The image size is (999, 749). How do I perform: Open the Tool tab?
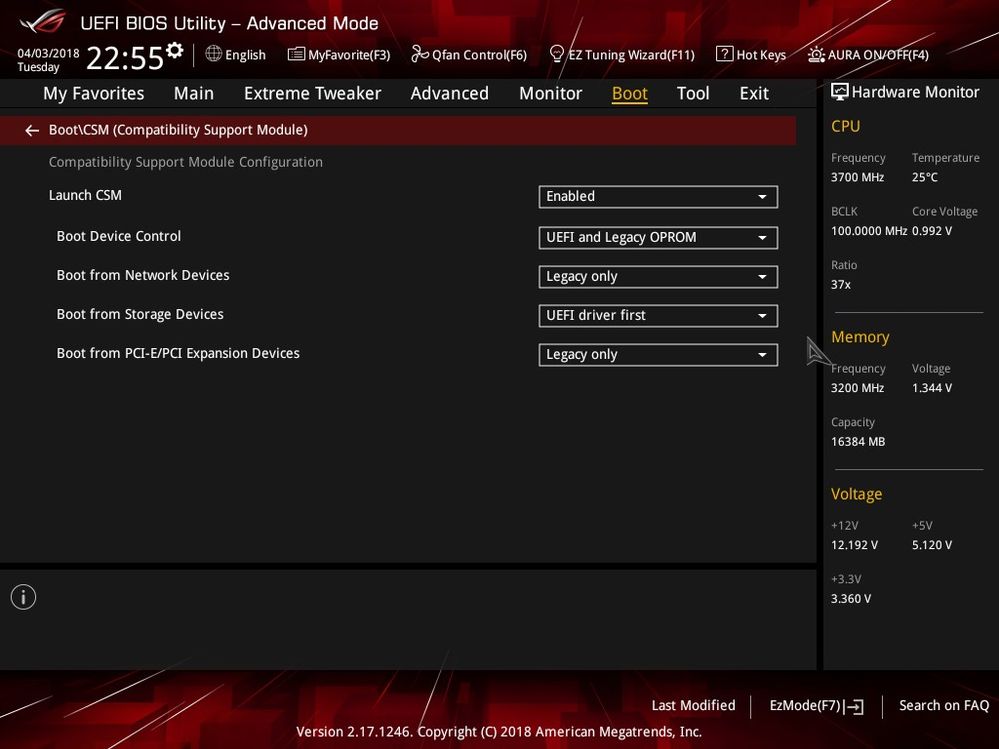(x=693, y=94)
